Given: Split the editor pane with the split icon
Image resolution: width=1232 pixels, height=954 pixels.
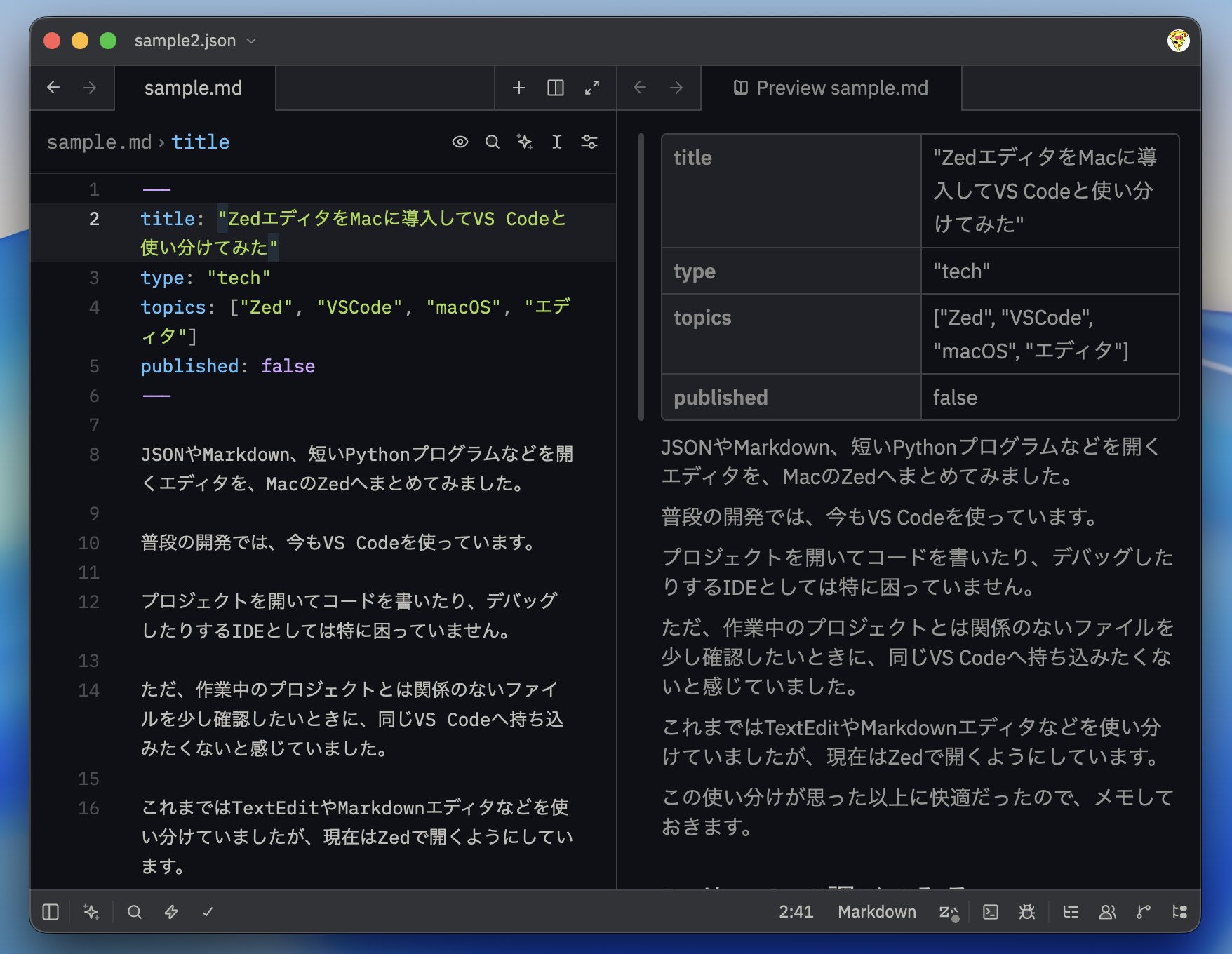Looking at the screenshot, I should (x=556, y=88).
